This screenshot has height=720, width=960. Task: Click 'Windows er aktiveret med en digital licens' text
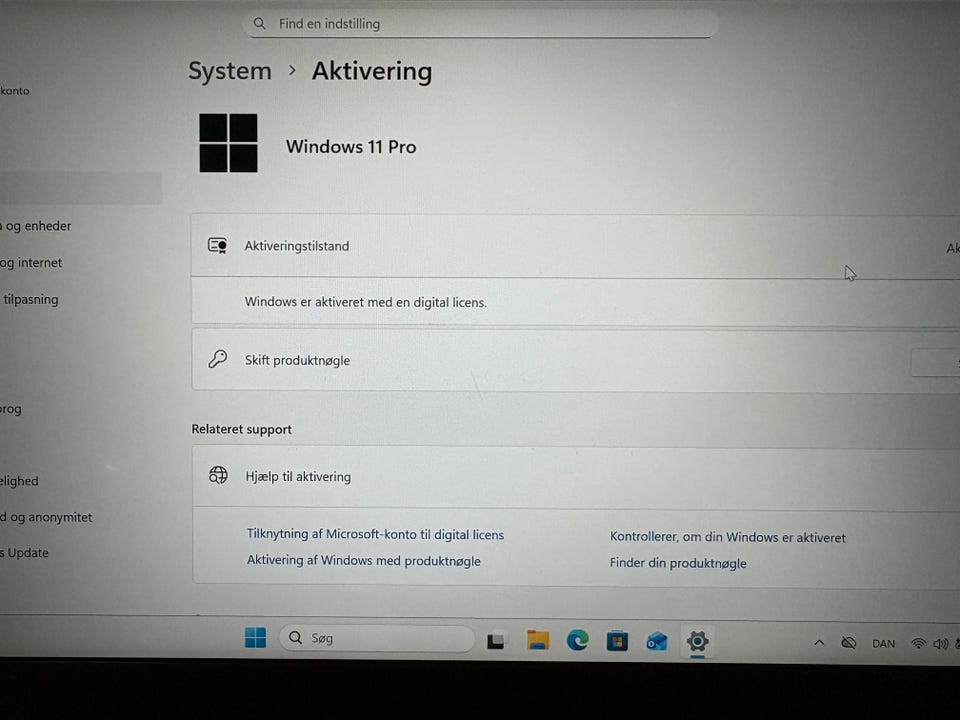pyautogui.click(x=366, y=302)
